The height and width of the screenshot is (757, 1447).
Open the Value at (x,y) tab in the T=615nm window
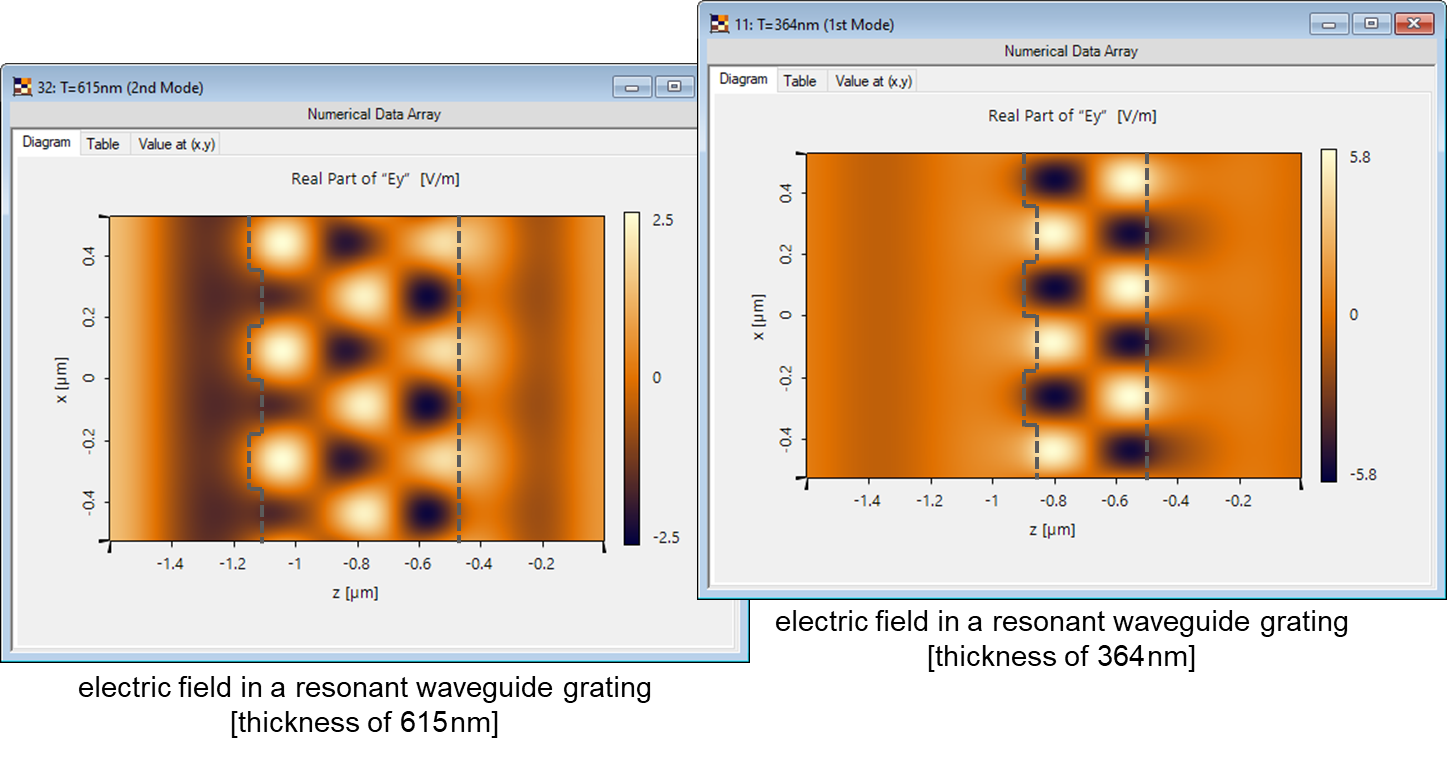pyautogui.click(x=175, y=143)
